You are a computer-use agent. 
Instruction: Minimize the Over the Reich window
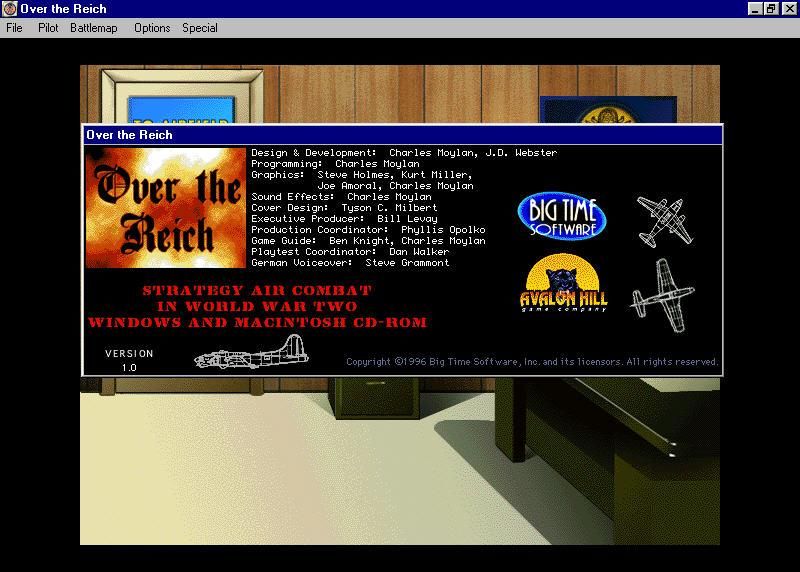(x=755, y=9)
